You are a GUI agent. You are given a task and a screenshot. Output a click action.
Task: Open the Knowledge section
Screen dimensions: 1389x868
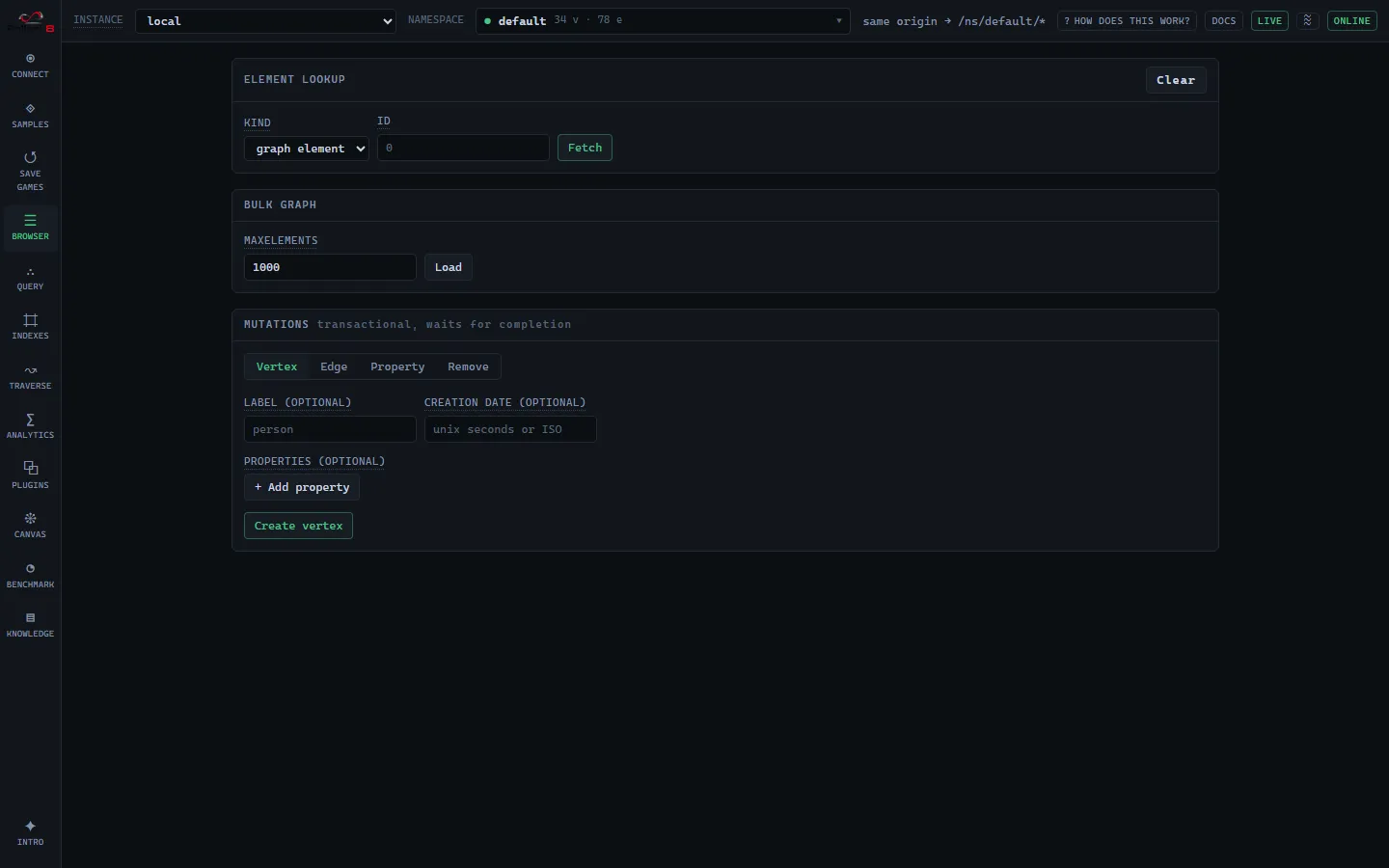30,625
